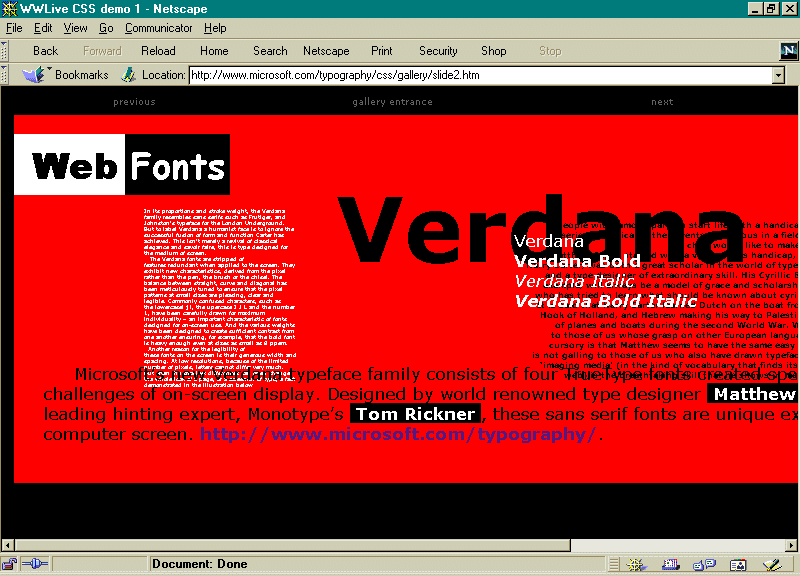Viewport: 800px width, 576px height.
Task: Click into the Location URL field
Action: click(481, 76)
